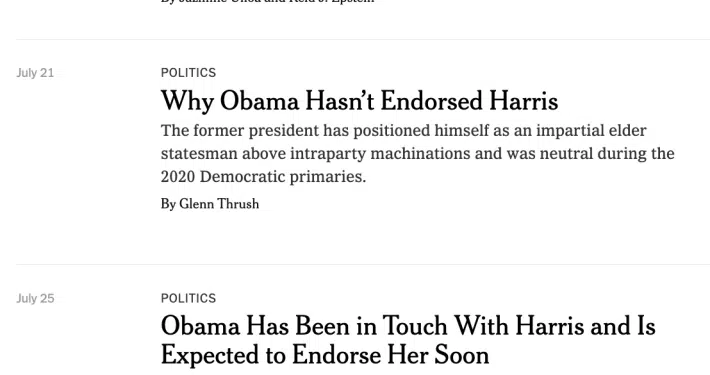The image size is (710, 375).
Task: Click the summary about former president's impartial stance
Action: (x=417, y=154)
